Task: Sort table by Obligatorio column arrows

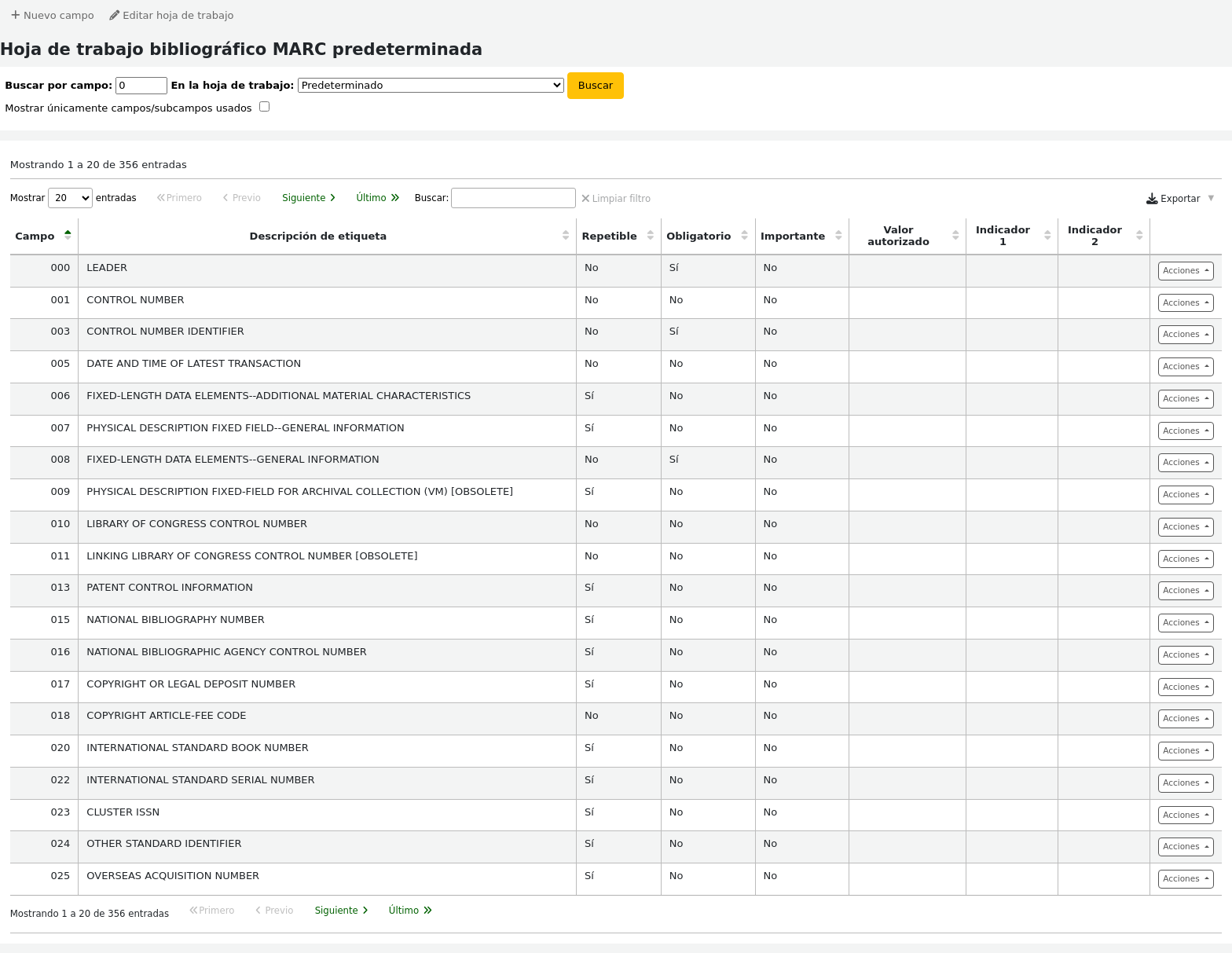Action: (744, 236)
